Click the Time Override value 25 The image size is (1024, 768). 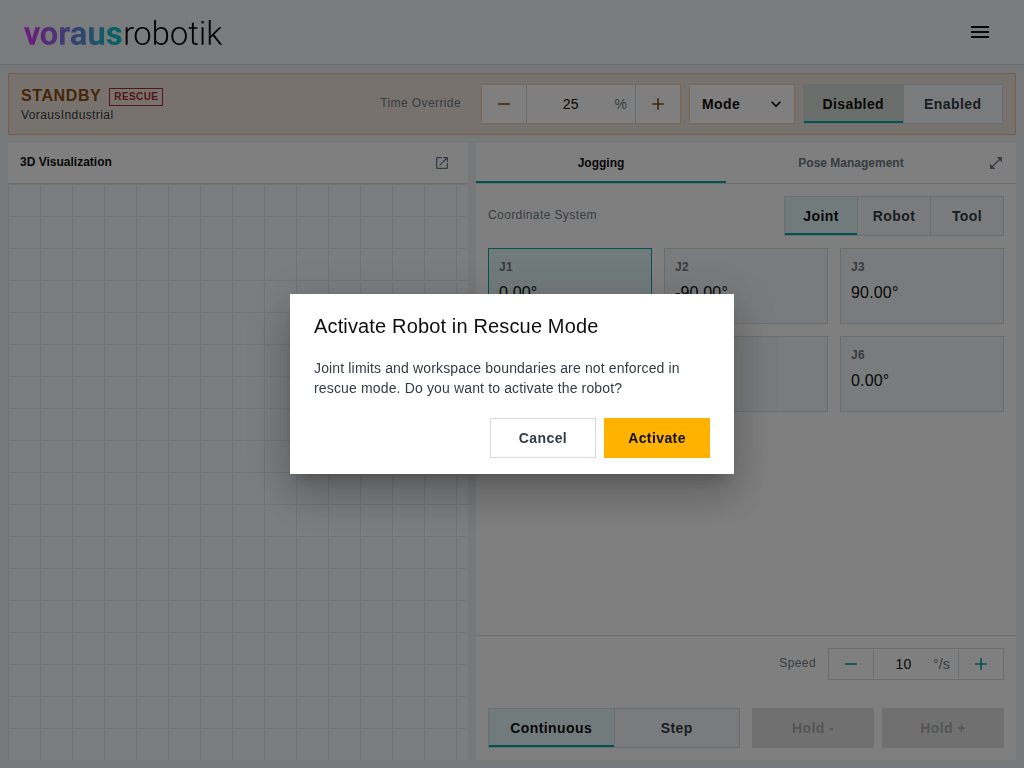click(x=570, y=104)
